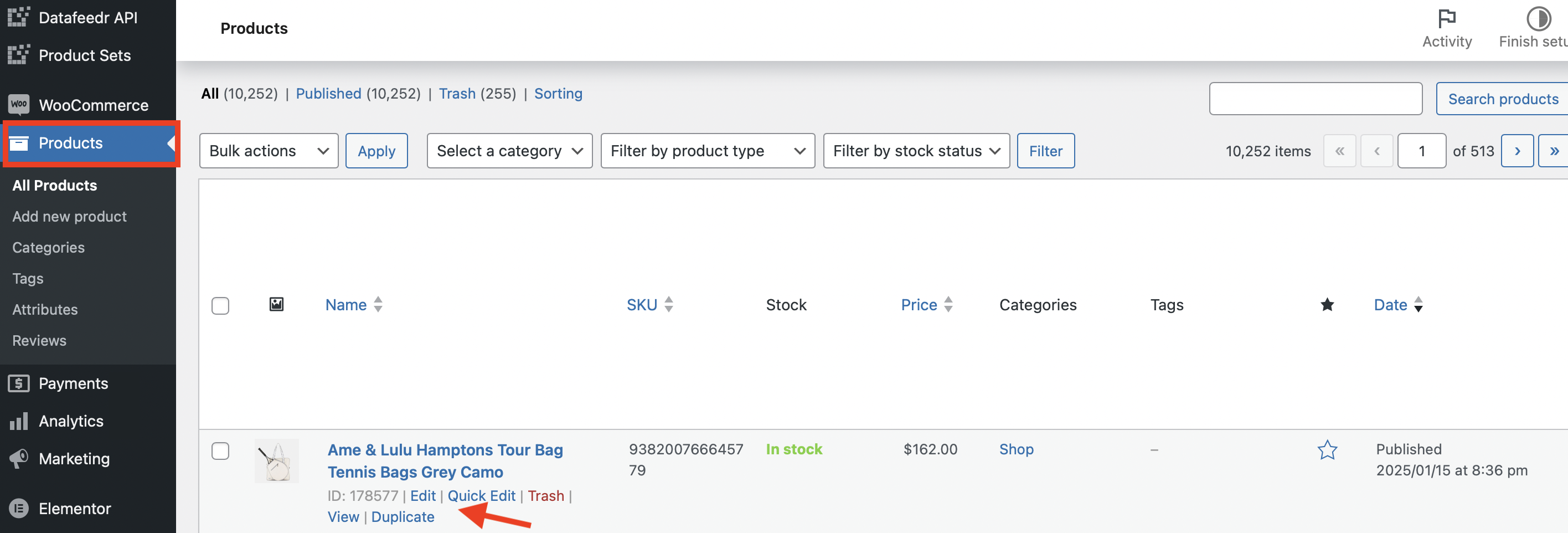Click the Apply bulk action button
This screenshot has height=533, width=1568.
[376, 151]
